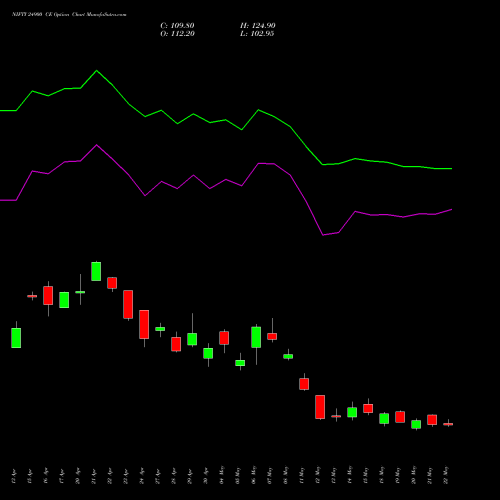Image resolution: width=500 pixels, height=500 pixels.
Task: Select the '06 May' date axis label
Action: (254, 475)
